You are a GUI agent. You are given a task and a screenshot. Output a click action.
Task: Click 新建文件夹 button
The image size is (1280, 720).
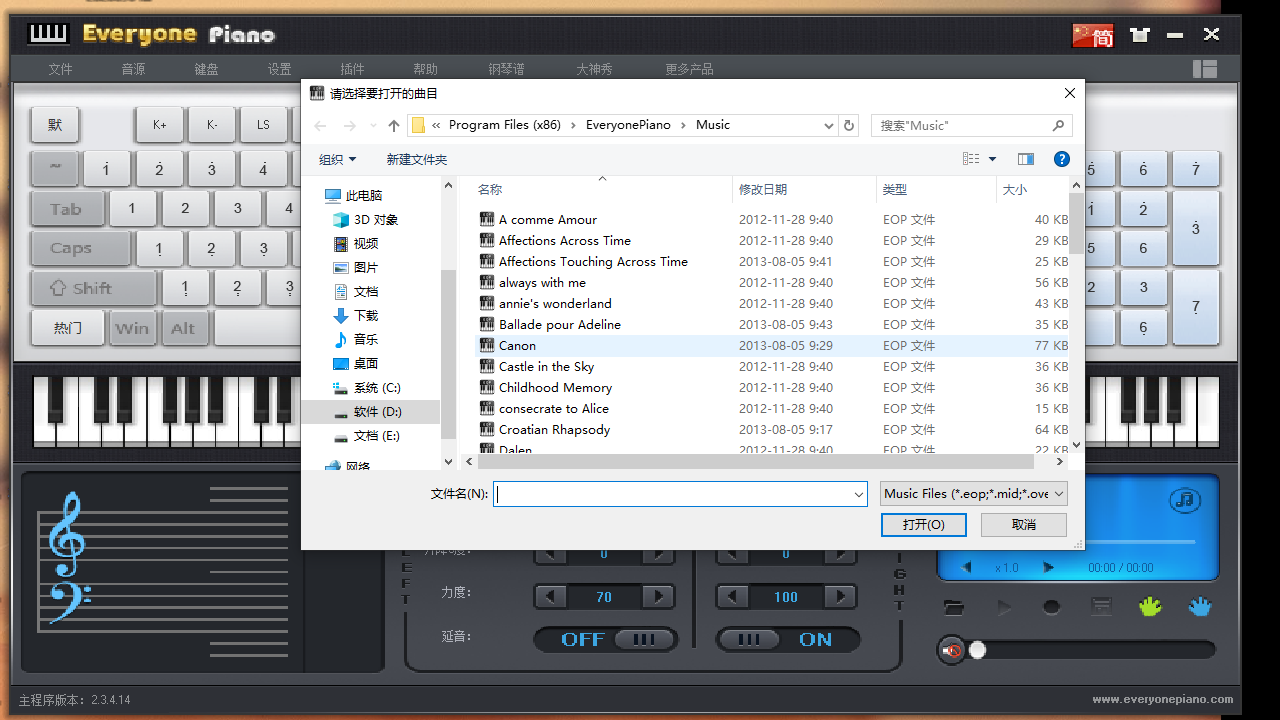coord(417,159)
